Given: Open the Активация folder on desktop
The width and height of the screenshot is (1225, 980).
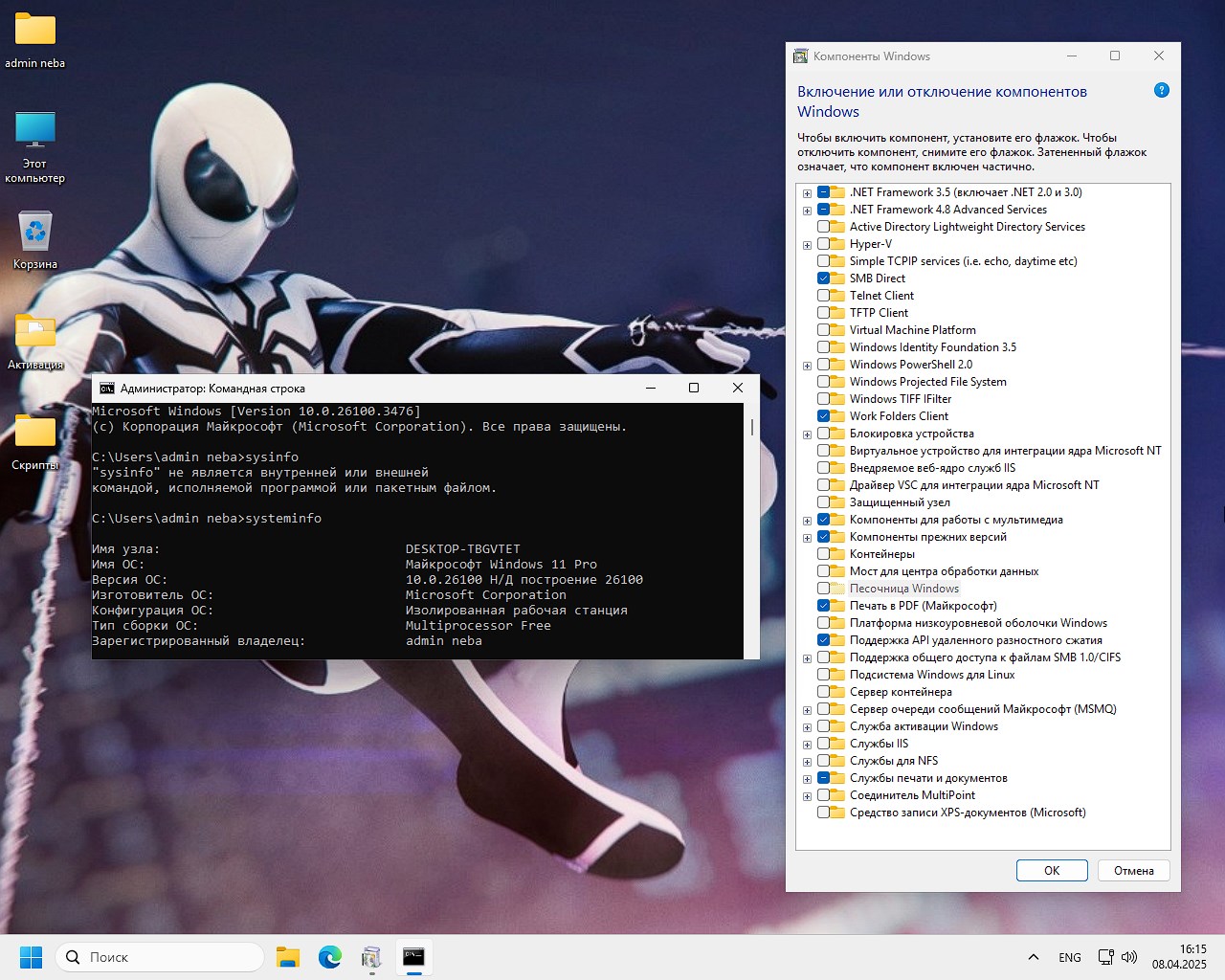Looking at the screenshot, I should [x=35, y=332].
